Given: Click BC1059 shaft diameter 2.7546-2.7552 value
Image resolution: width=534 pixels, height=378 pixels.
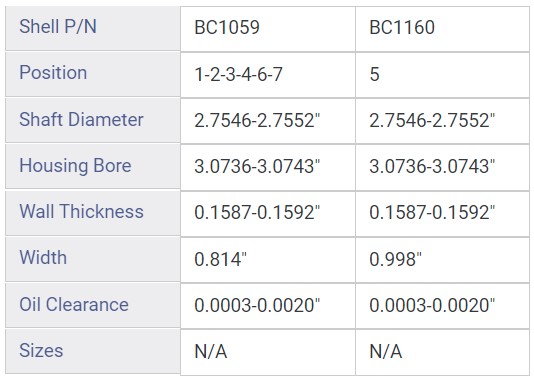Looking at the screenshot, I should point(257,121).
